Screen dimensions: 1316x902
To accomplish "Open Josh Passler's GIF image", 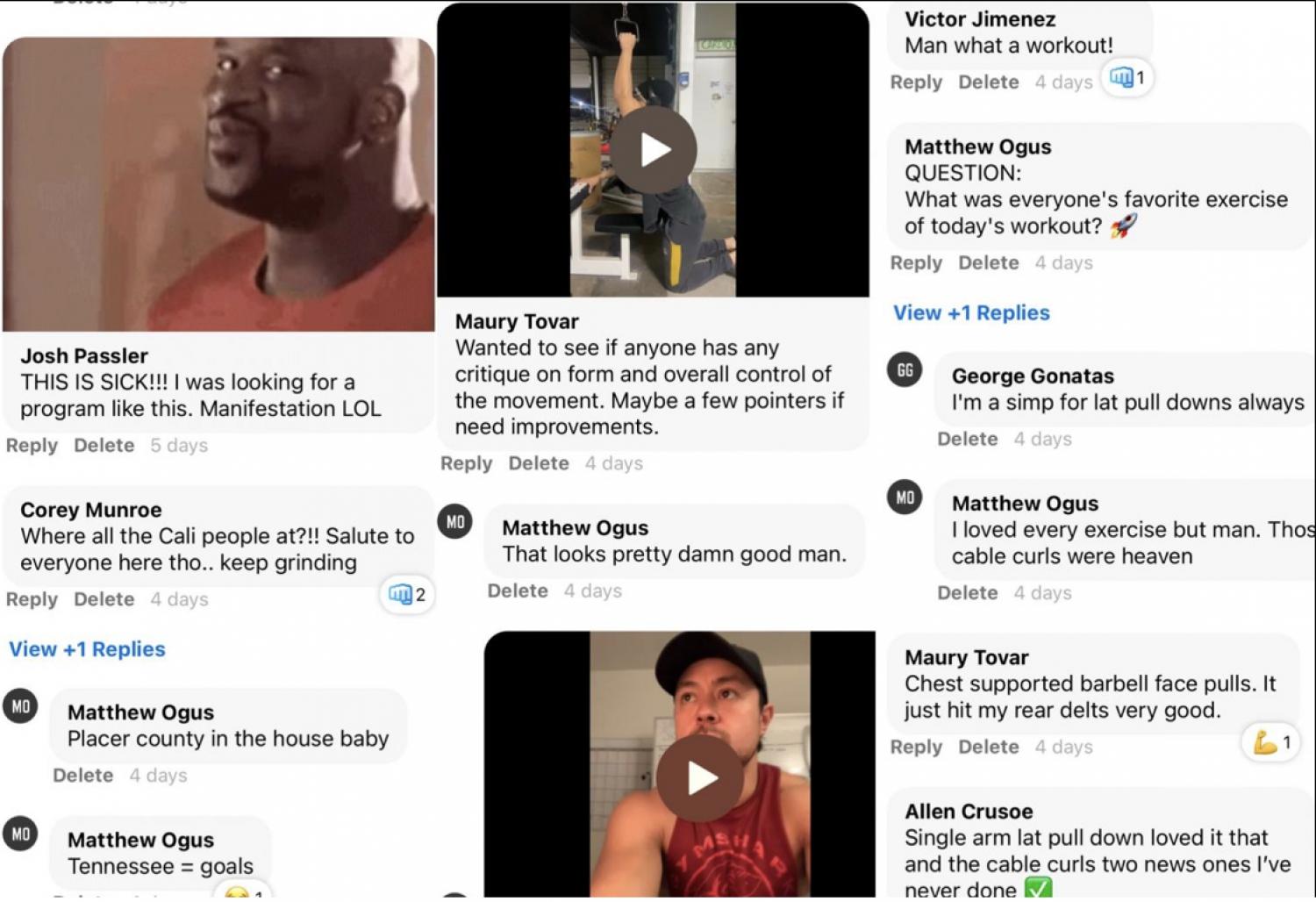I will 218,184.
